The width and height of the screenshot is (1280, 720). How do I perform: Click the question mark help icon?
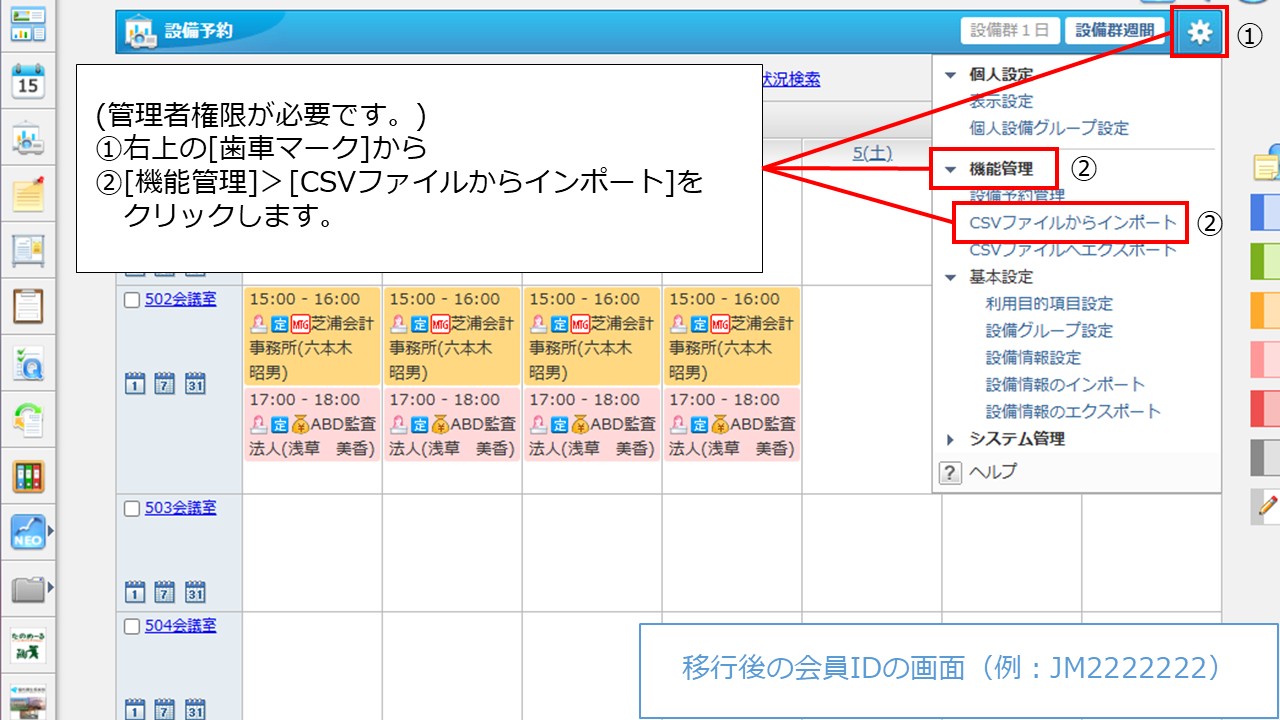[950, 473]
